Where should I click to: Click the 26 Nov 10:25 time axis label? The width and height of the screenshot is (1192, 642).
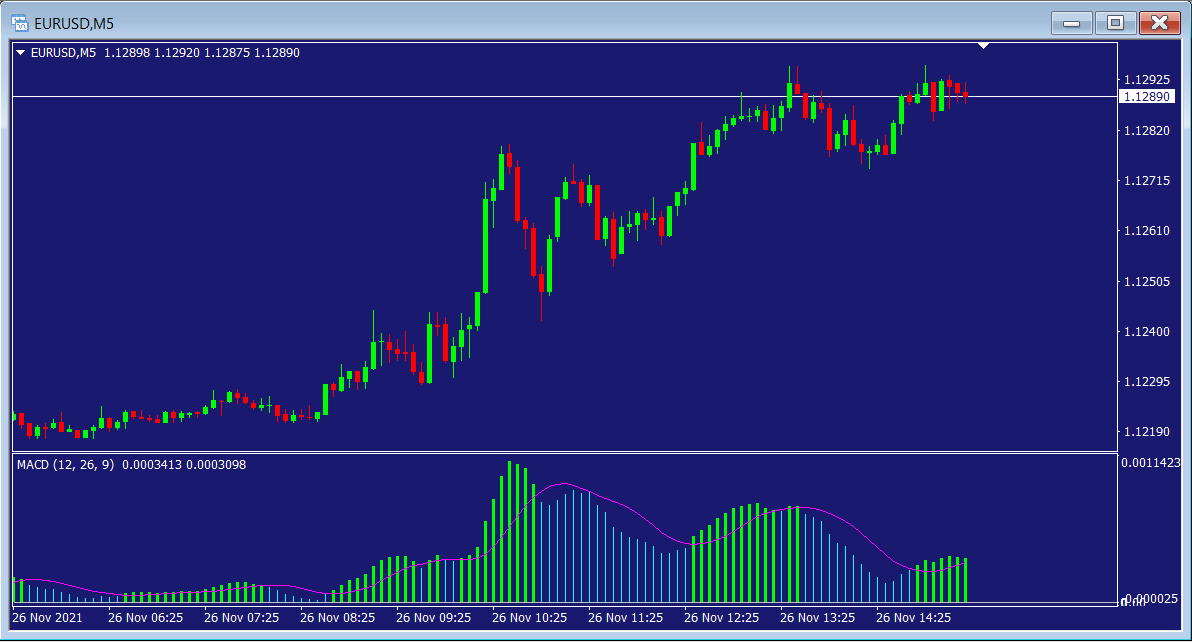click(x=529, y=618)
